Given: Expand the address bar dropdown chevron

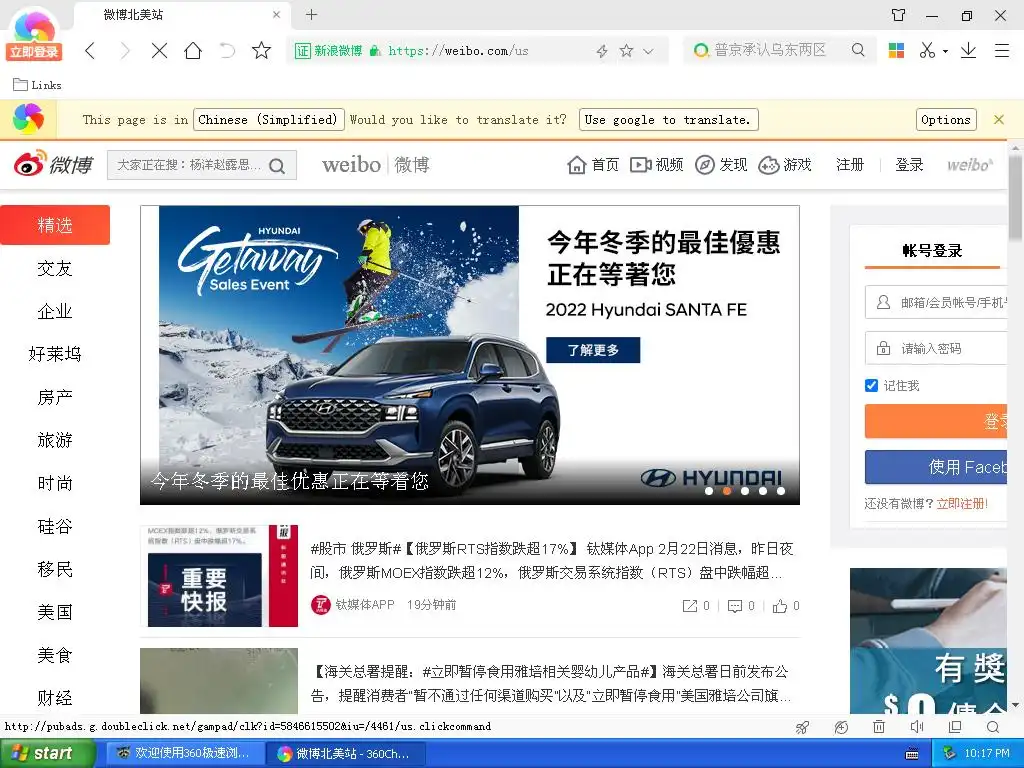Looking at the screenshot, I should (648, 51).
